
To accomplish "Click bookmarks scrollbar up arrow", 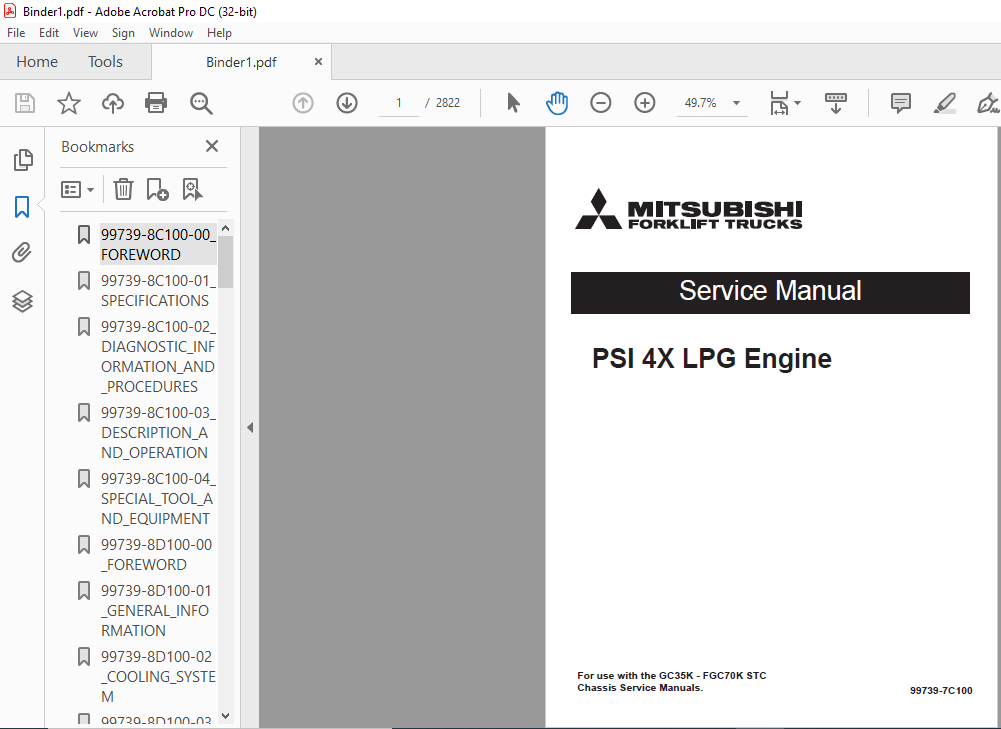I will 225,229.
